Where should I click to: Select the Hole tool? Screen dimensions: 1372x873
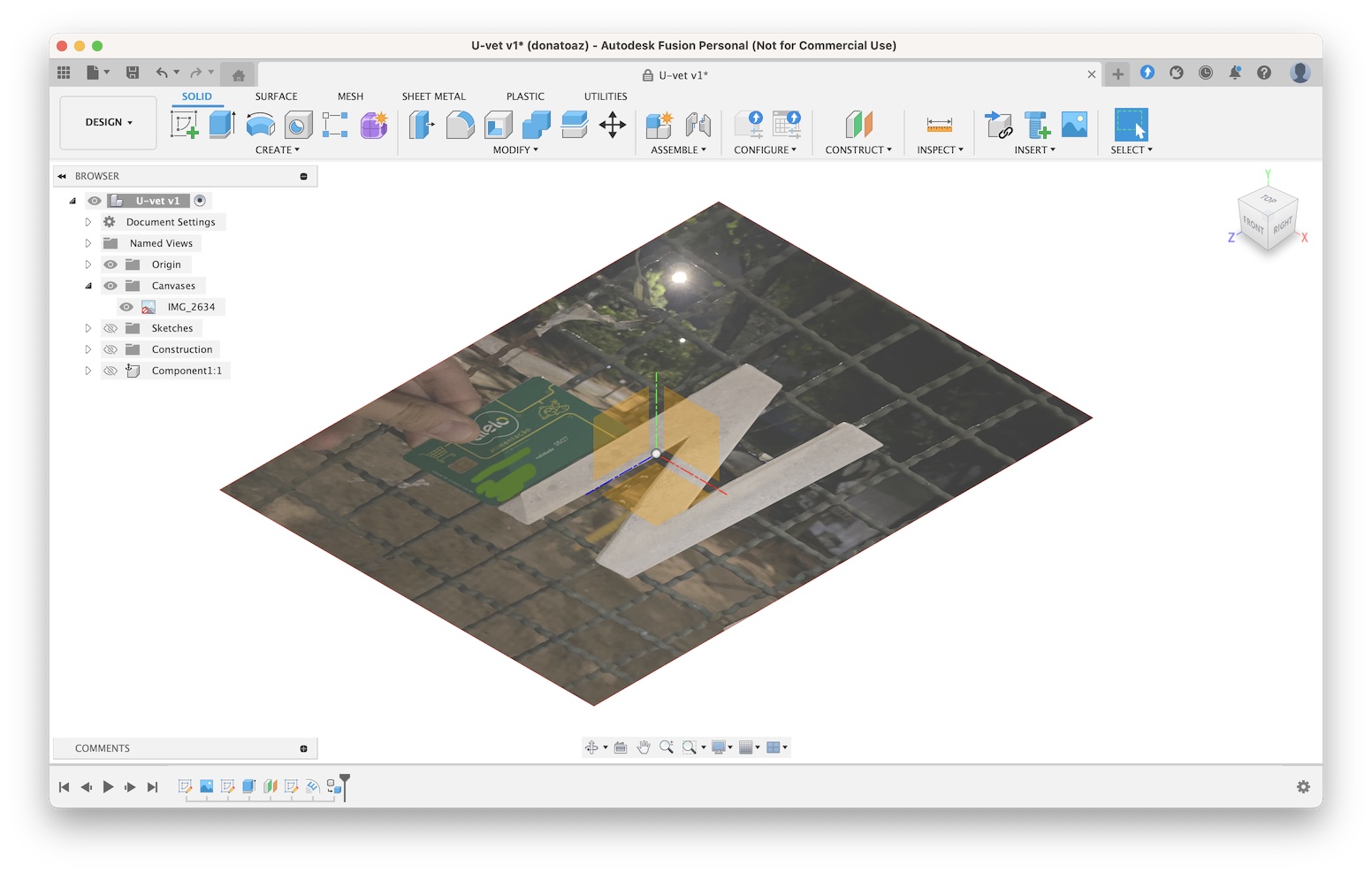(x=298, y=125)
